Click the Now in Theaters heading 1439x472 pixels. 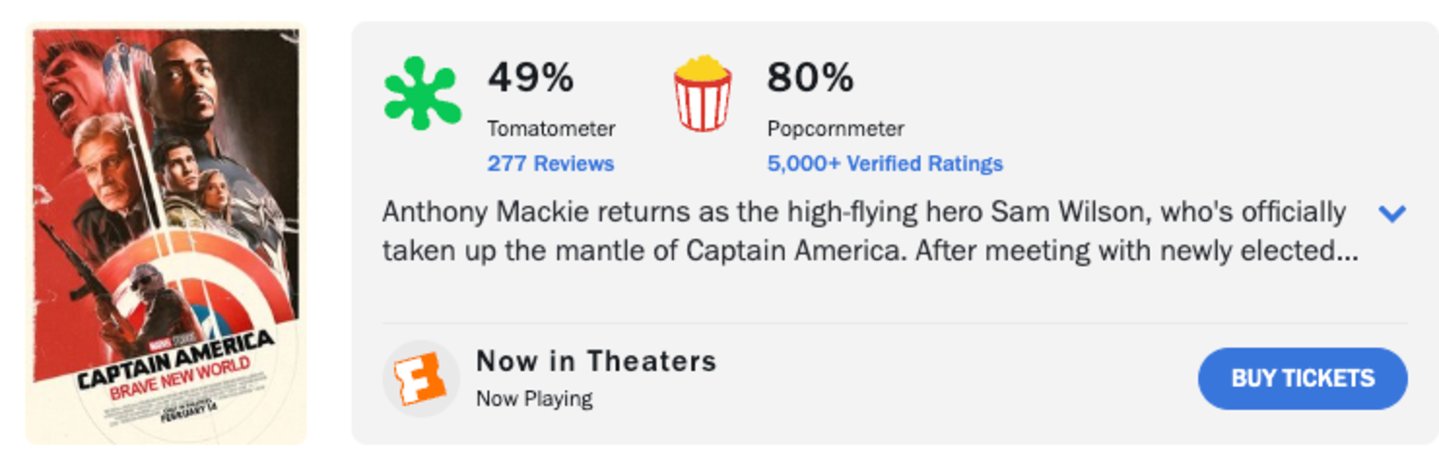pyautogui.click(x=596, y=360)
